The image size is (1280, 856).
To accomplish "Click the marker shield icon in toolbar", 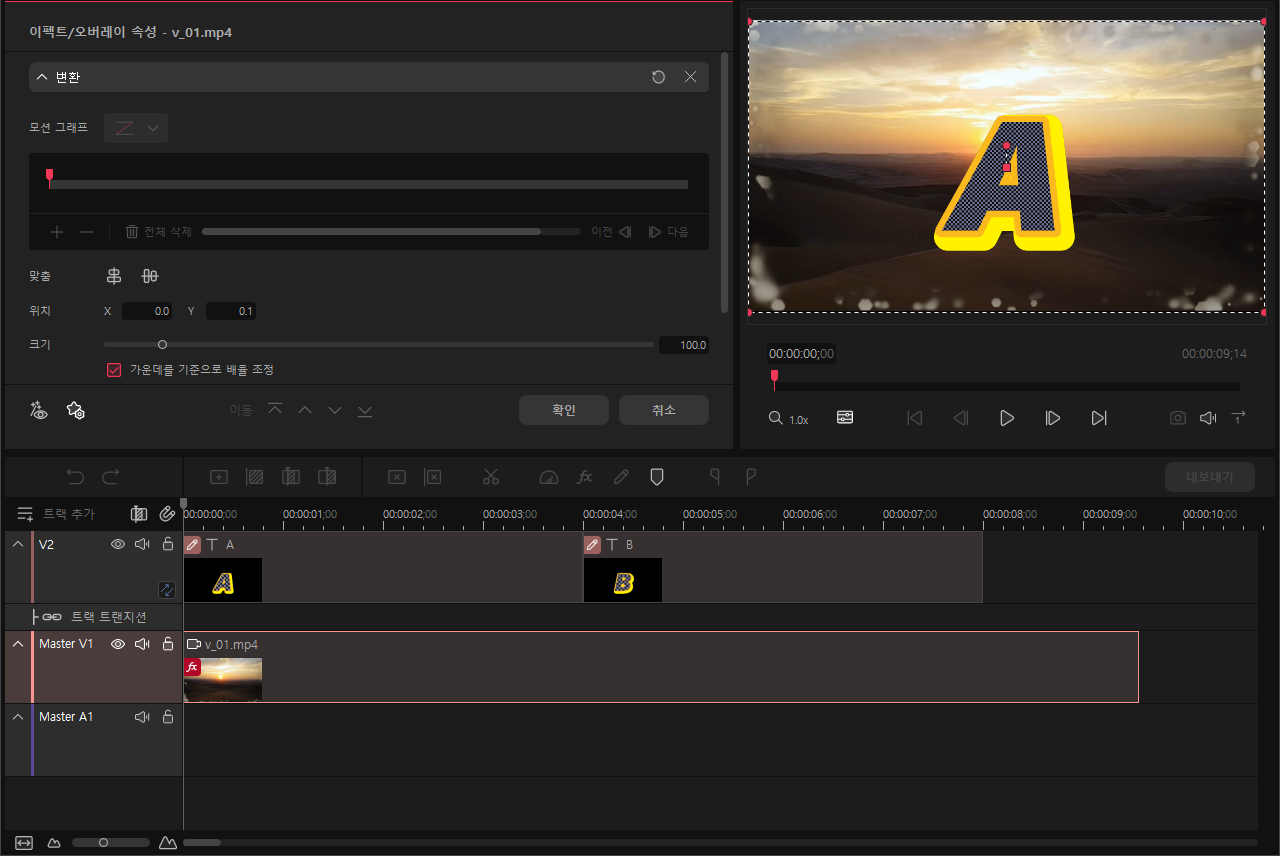I will 657,477.
